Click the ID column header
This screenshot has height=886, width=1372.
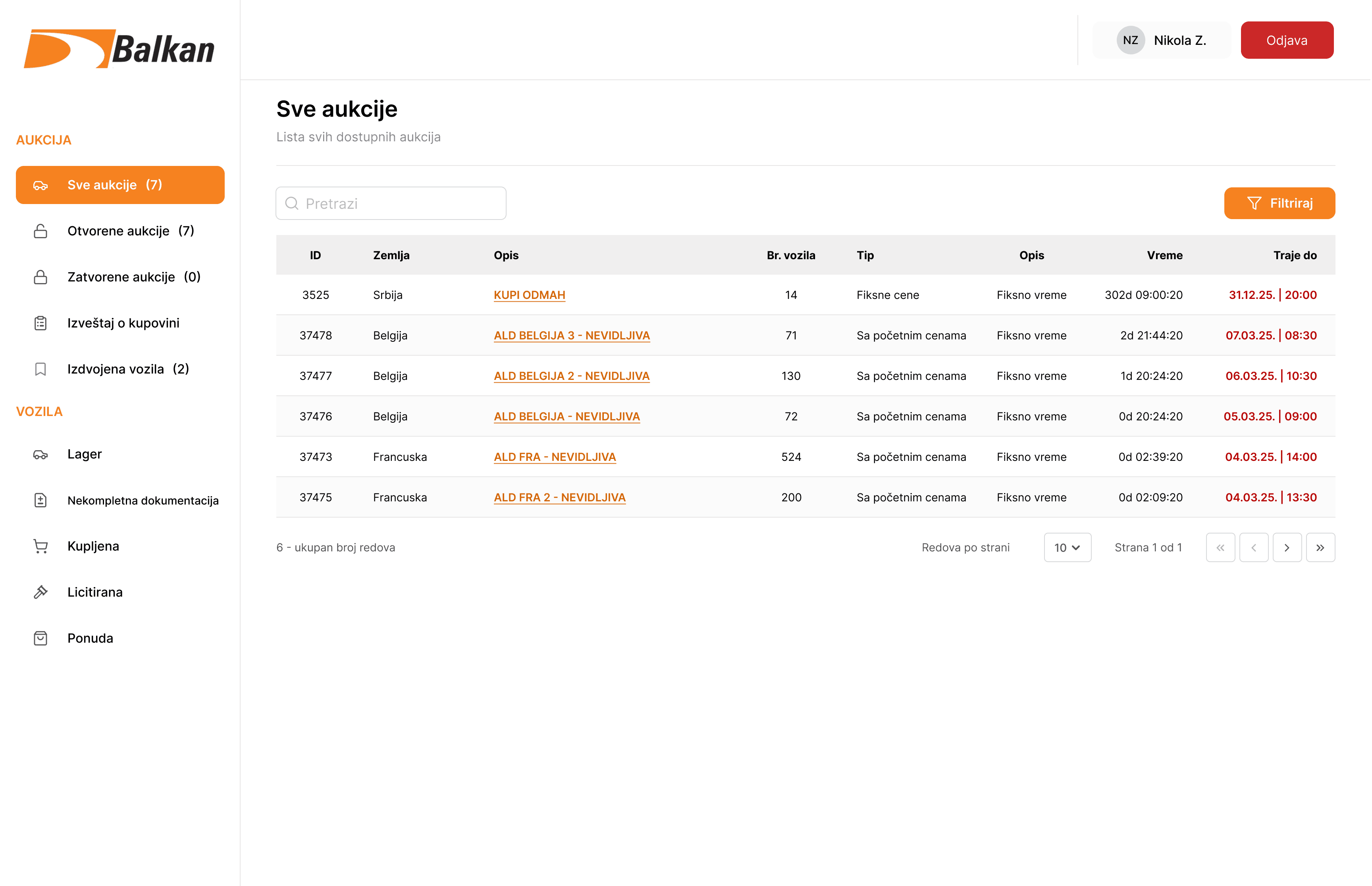coord(315,256)
